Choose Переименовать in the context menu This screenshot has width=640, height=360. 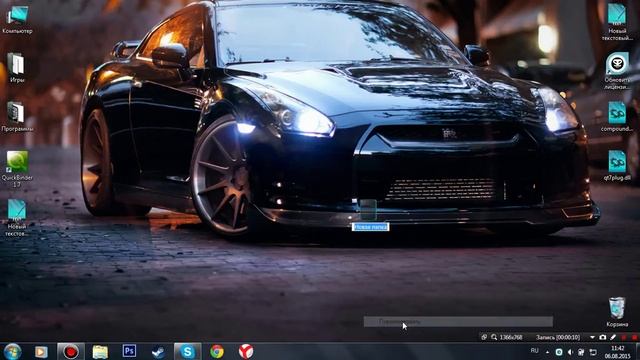point(458,322)
